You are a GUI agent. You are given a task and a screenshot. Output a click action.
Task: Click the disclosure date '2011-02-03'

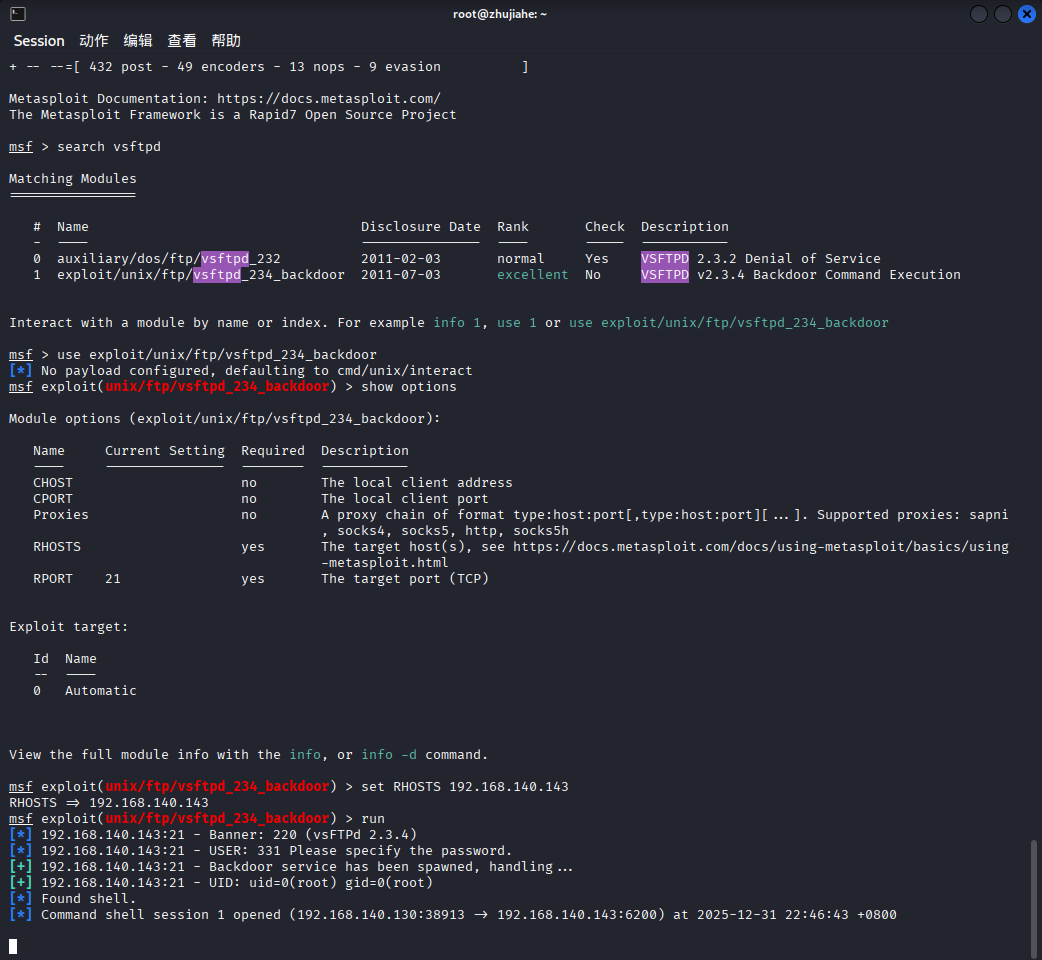point(401,258)
